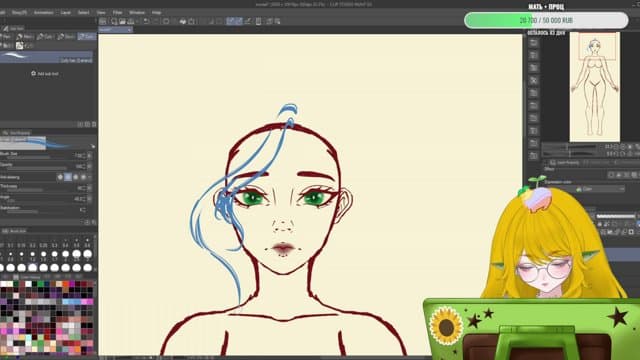Open the Animation menu
Image resolution: width=640 pixels, height=360 pixels.
coord(43,13)
